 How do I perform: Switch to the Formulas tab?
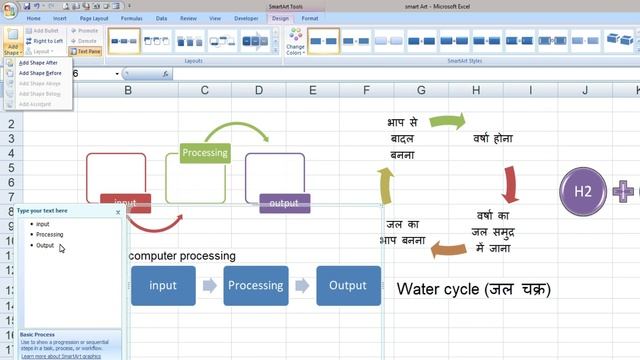point(131,18)
